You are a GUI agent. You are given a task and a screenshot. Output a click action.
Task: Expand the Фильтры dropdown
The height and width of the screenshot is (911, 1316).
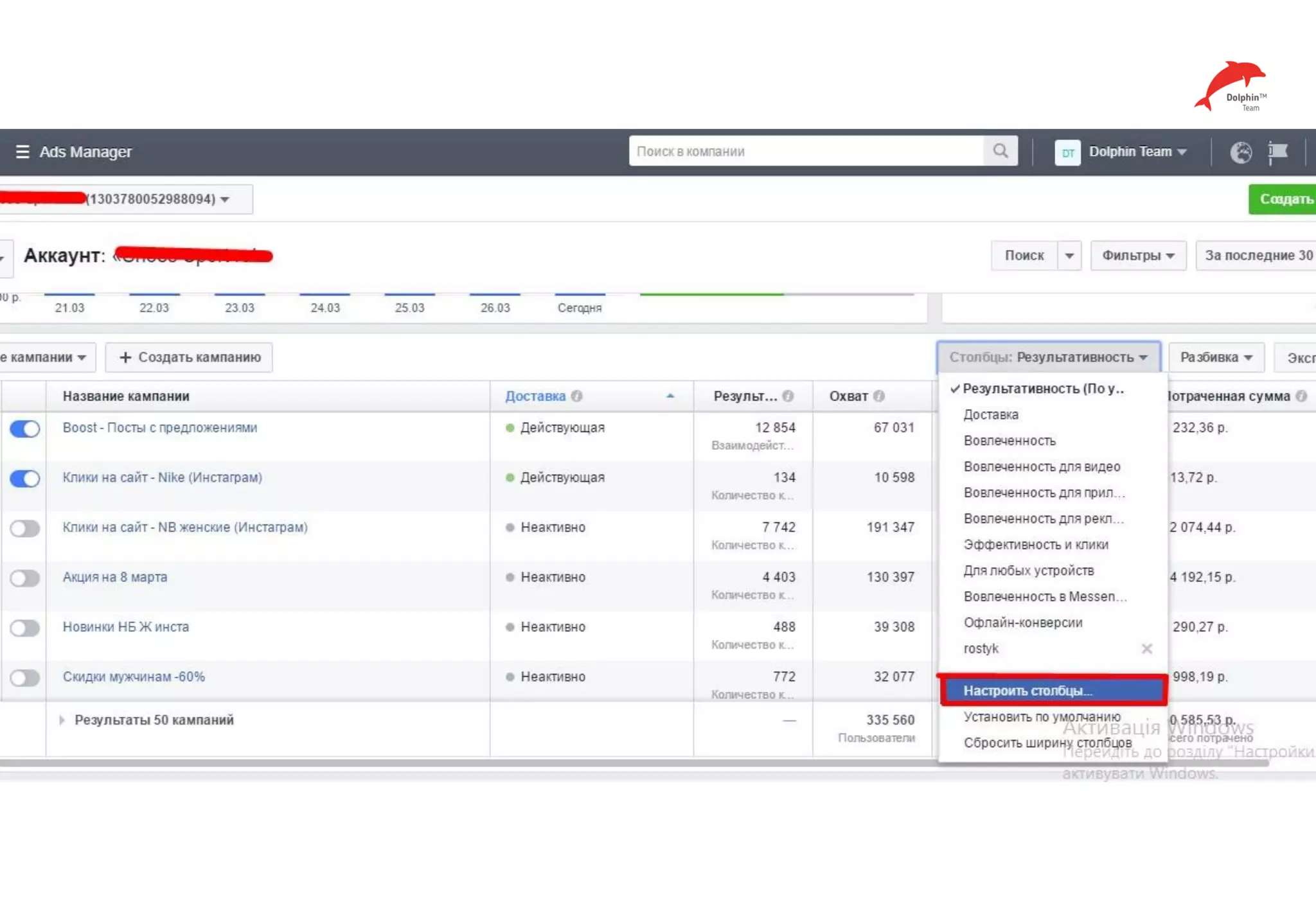pos(1137,256)
